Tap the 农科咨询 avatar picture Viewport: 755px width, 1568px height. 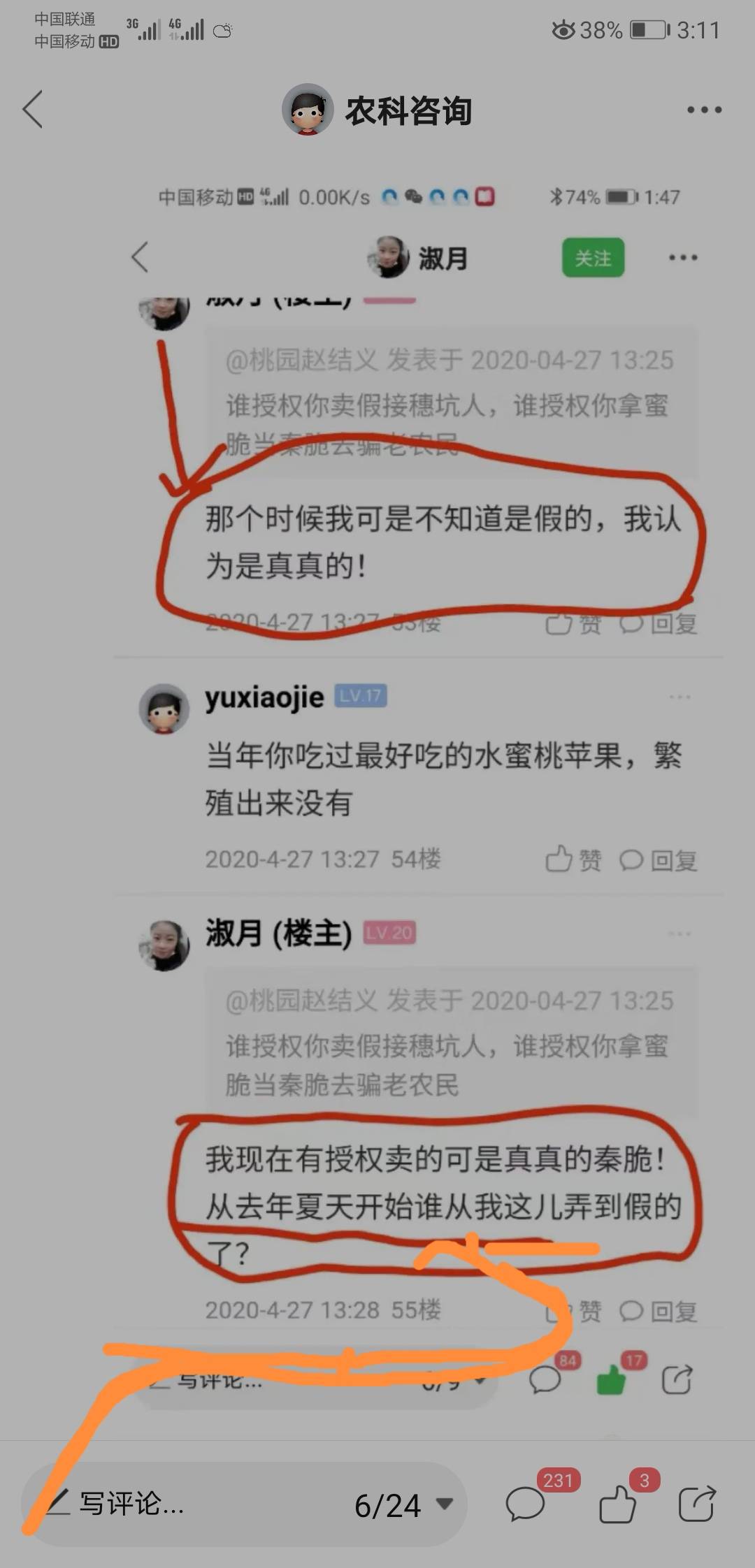pyautogui.click(x=308, y=110)
